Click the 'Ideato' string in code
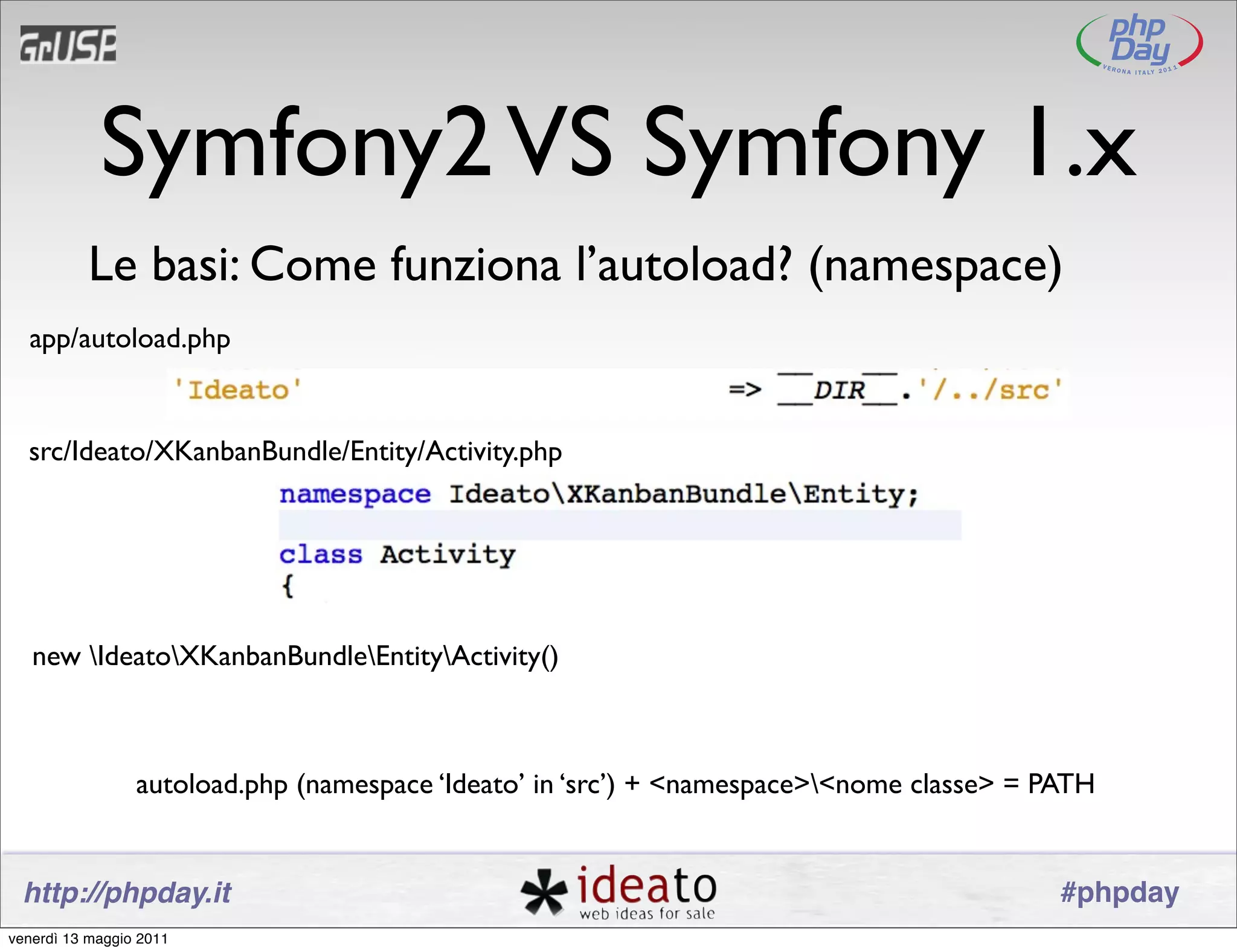Image resolution: width=1237 pixels, height=952 pixels. [x=238, y=390]
